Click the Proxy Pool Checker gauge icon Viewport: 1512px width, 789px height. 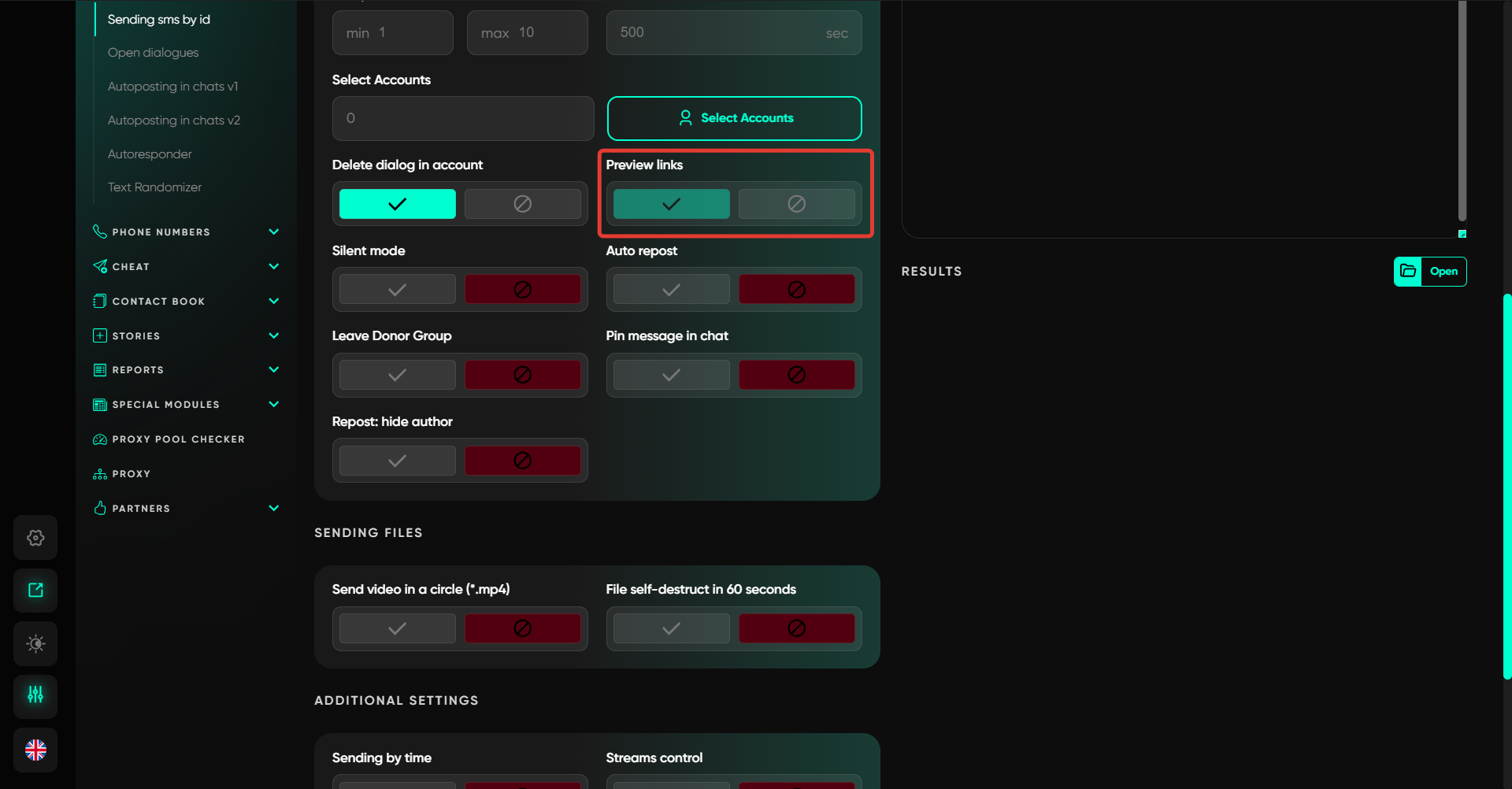[100, 439]
